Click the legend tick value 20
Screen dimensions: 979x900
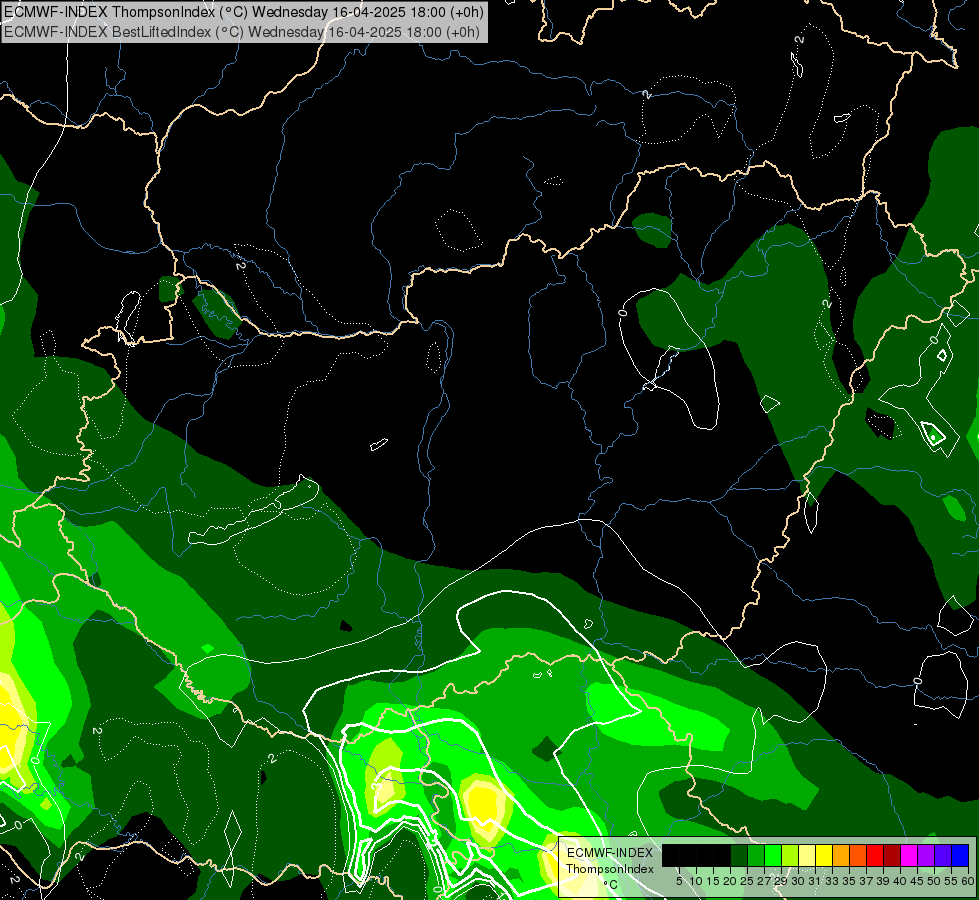click(x=730, y=881)
